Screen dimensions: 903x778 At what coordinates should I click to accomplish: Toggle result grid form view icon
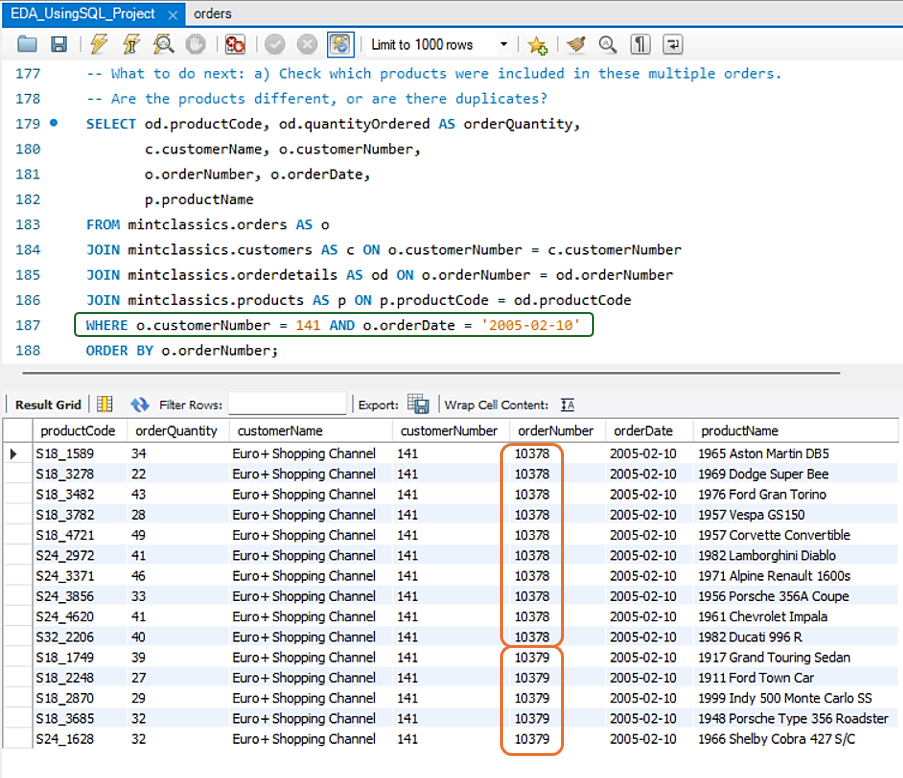[x=105, y=404]
